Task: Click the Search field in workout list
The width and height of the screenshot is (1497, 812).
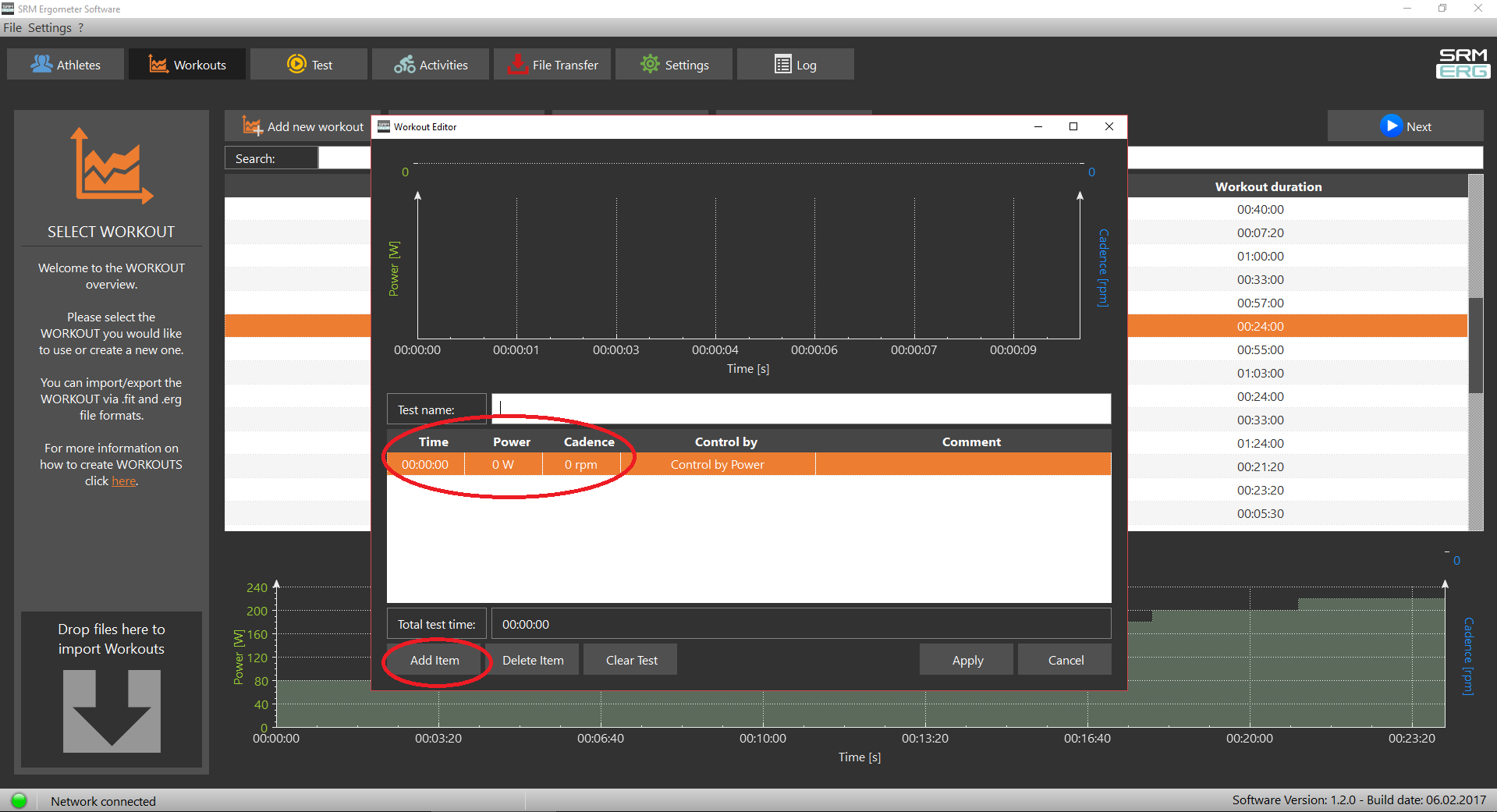Action: point(344,158)
